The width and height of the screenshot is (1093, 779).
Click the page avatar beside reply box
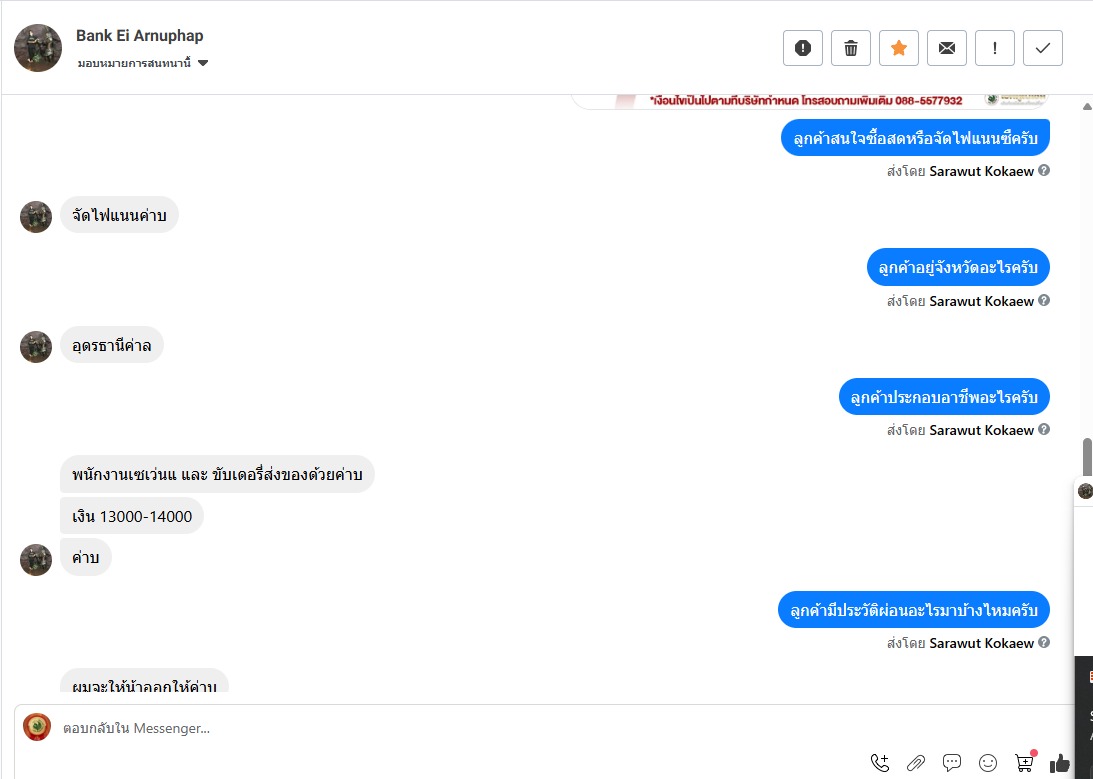(37, 727)
